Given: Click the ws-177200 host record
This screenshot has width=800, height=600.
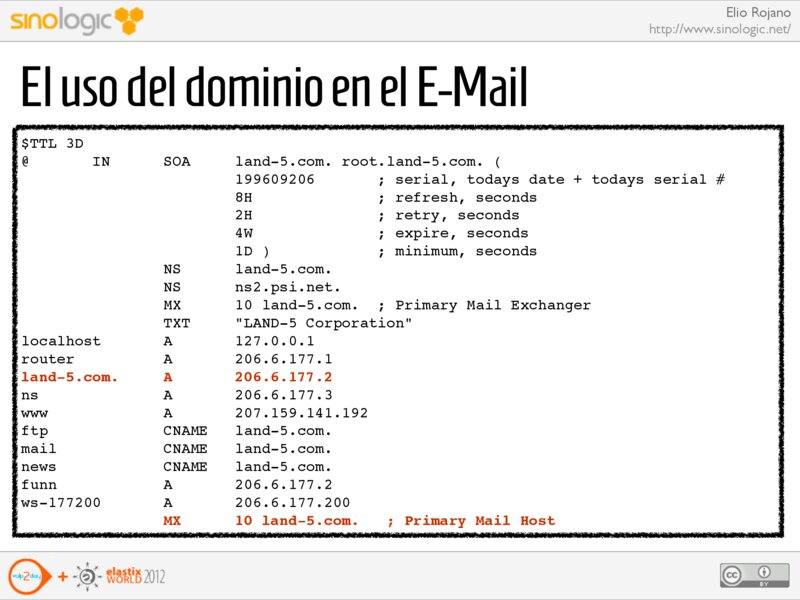Looking at the screenshot, I should [x=61, y=503].
